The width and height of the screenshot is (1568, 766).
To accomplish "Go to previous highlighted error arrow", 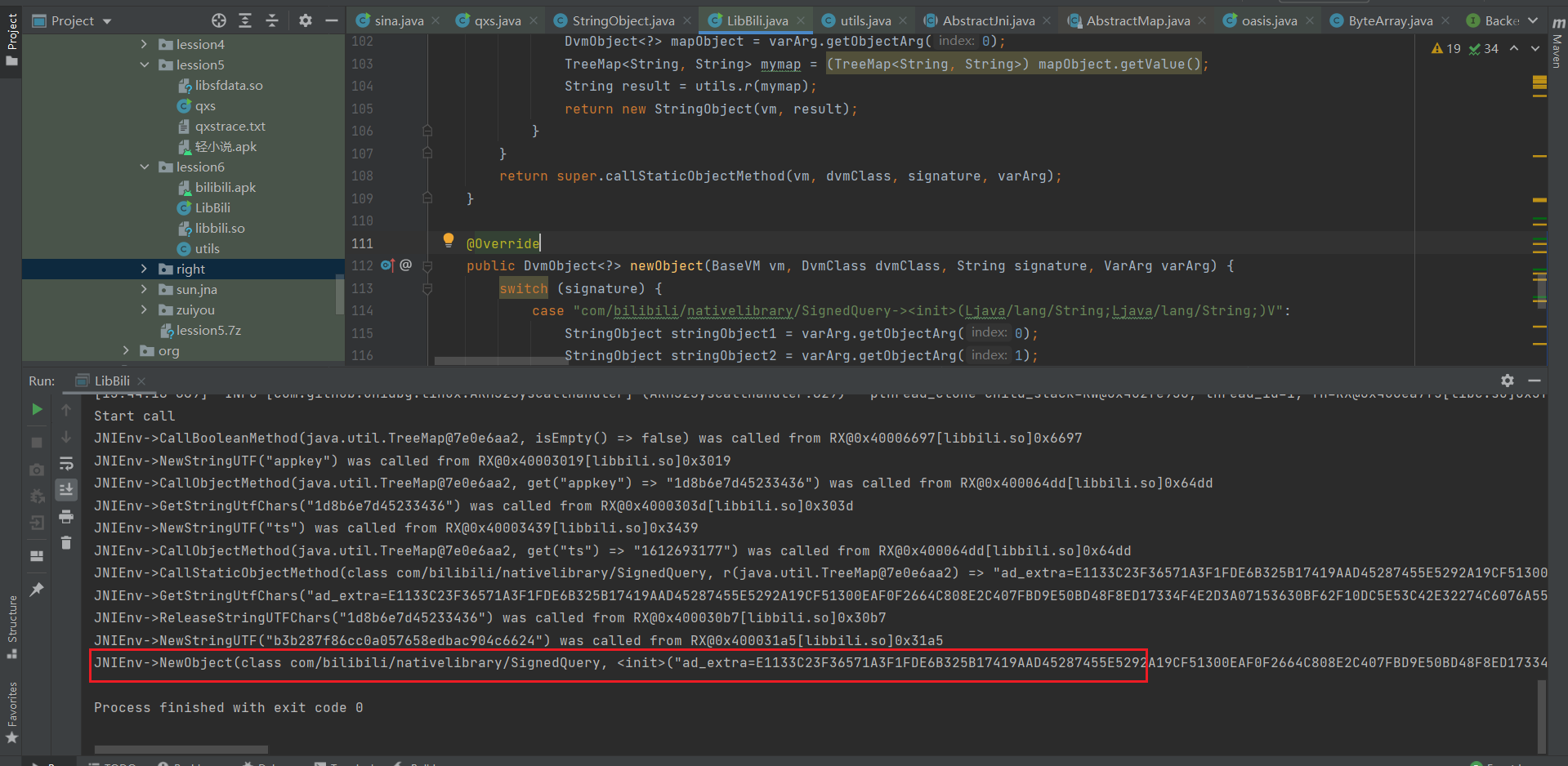I will pyautogui.click(x=1514, y=49).
